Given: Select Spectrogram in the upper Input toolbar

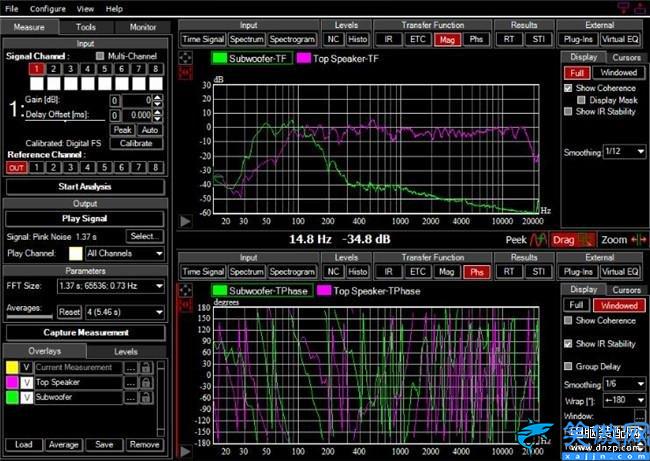Looking at the screenshot, I should tap(292, 39).
